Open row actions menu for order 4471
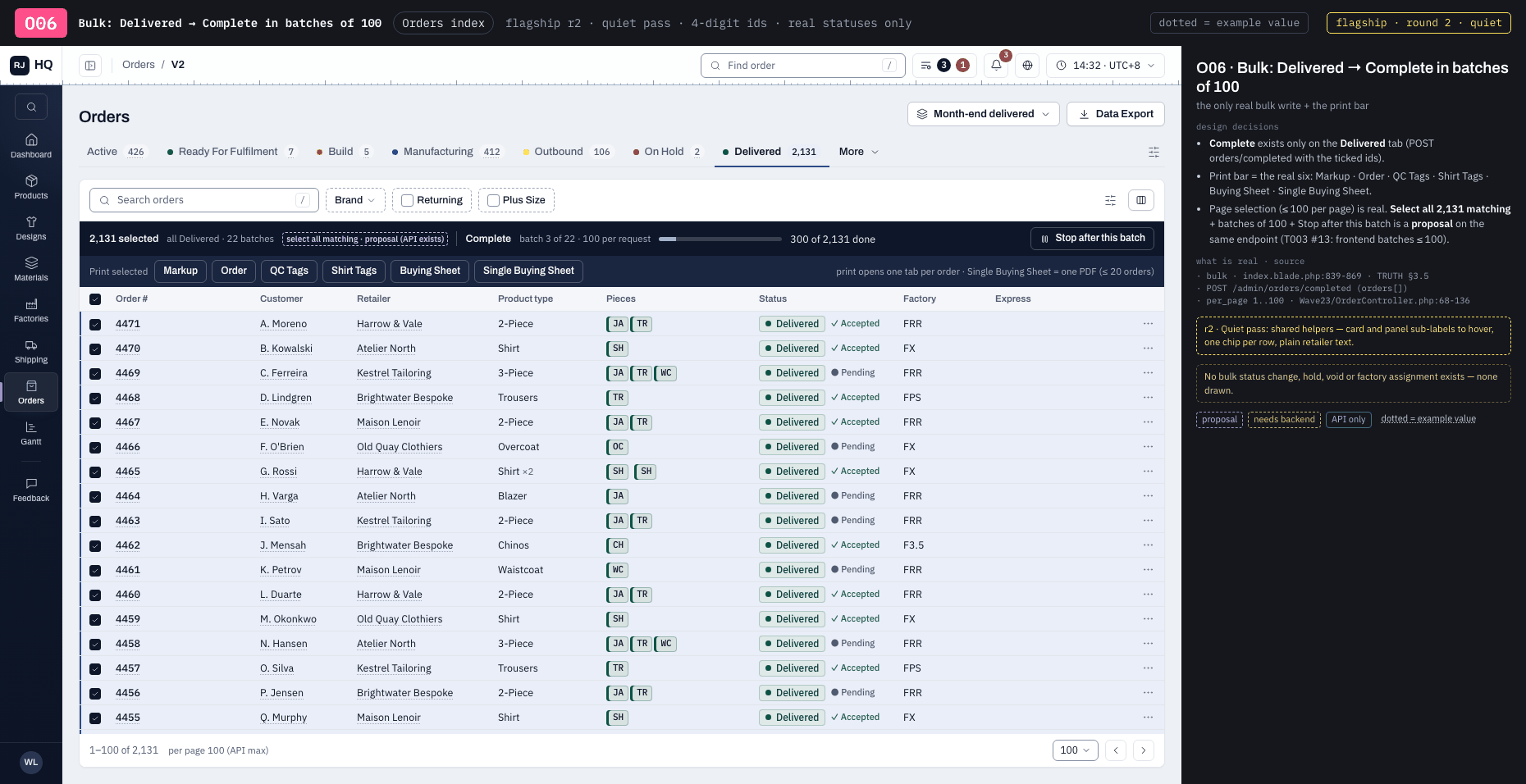 1148,324
